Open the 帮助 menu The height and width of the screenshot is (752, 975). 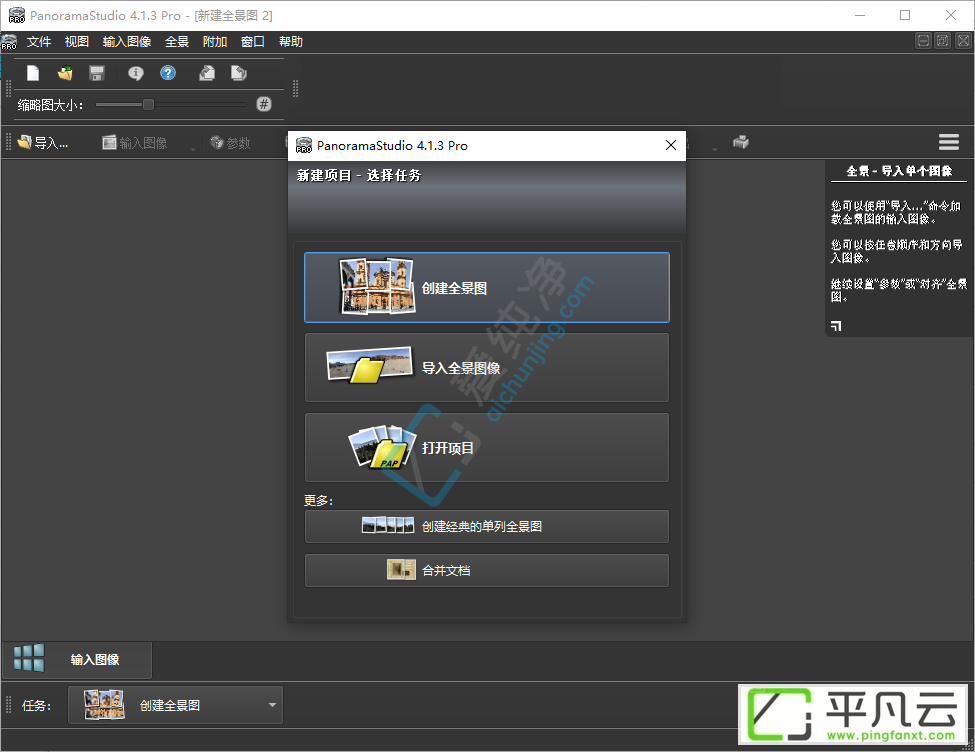(x=290, y=42)
